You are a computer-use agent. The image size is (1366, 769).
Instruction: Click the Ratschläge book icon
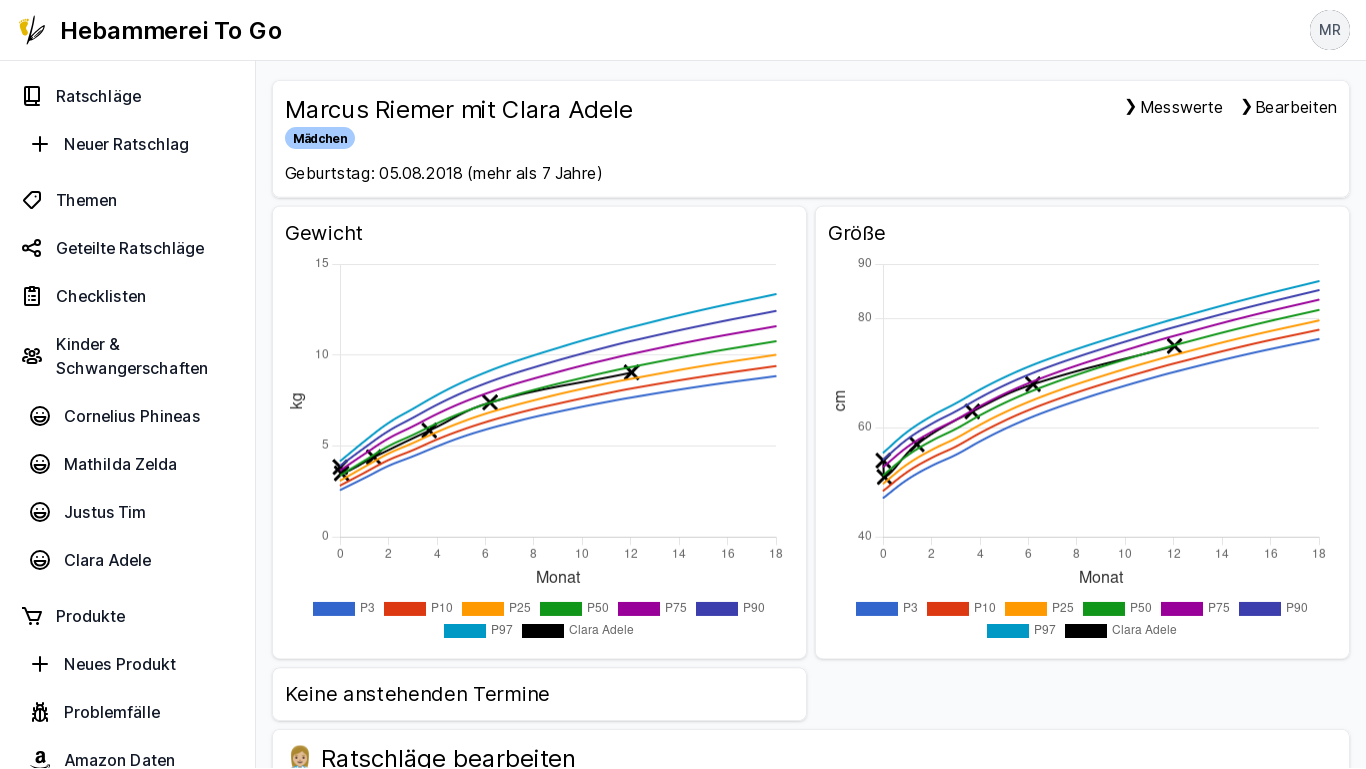coord(32,96)
